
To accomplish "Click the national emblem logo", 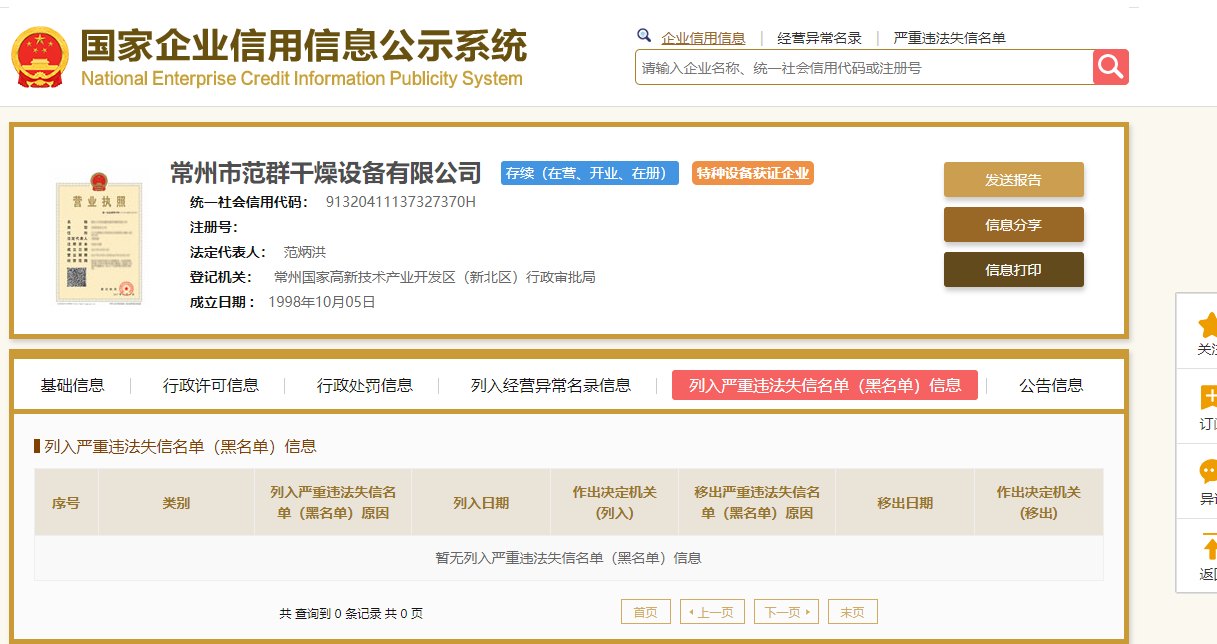I will tap(40, 55).
